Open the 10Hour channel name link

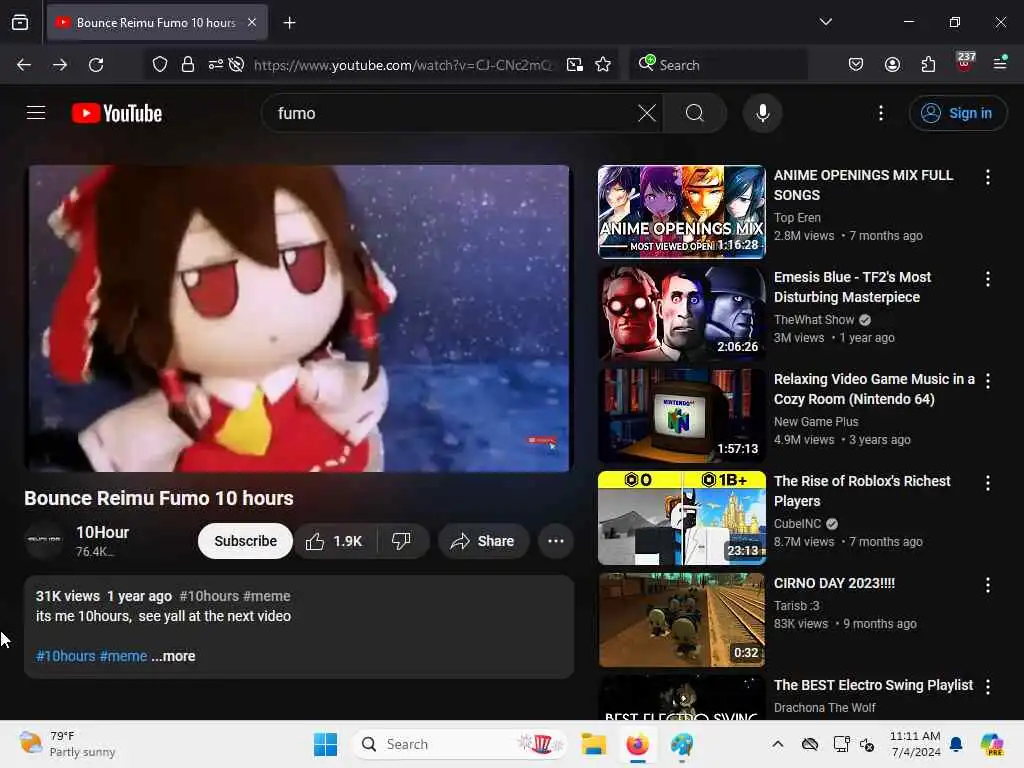[103, 532]
